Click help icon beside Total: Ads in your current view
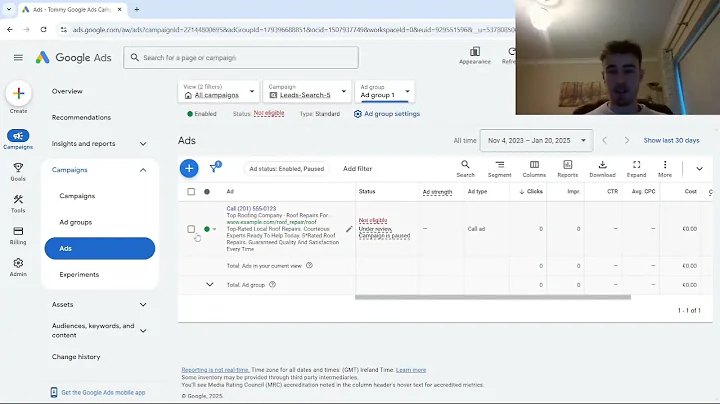Screen dimensions: 720x404 [309, 265]
